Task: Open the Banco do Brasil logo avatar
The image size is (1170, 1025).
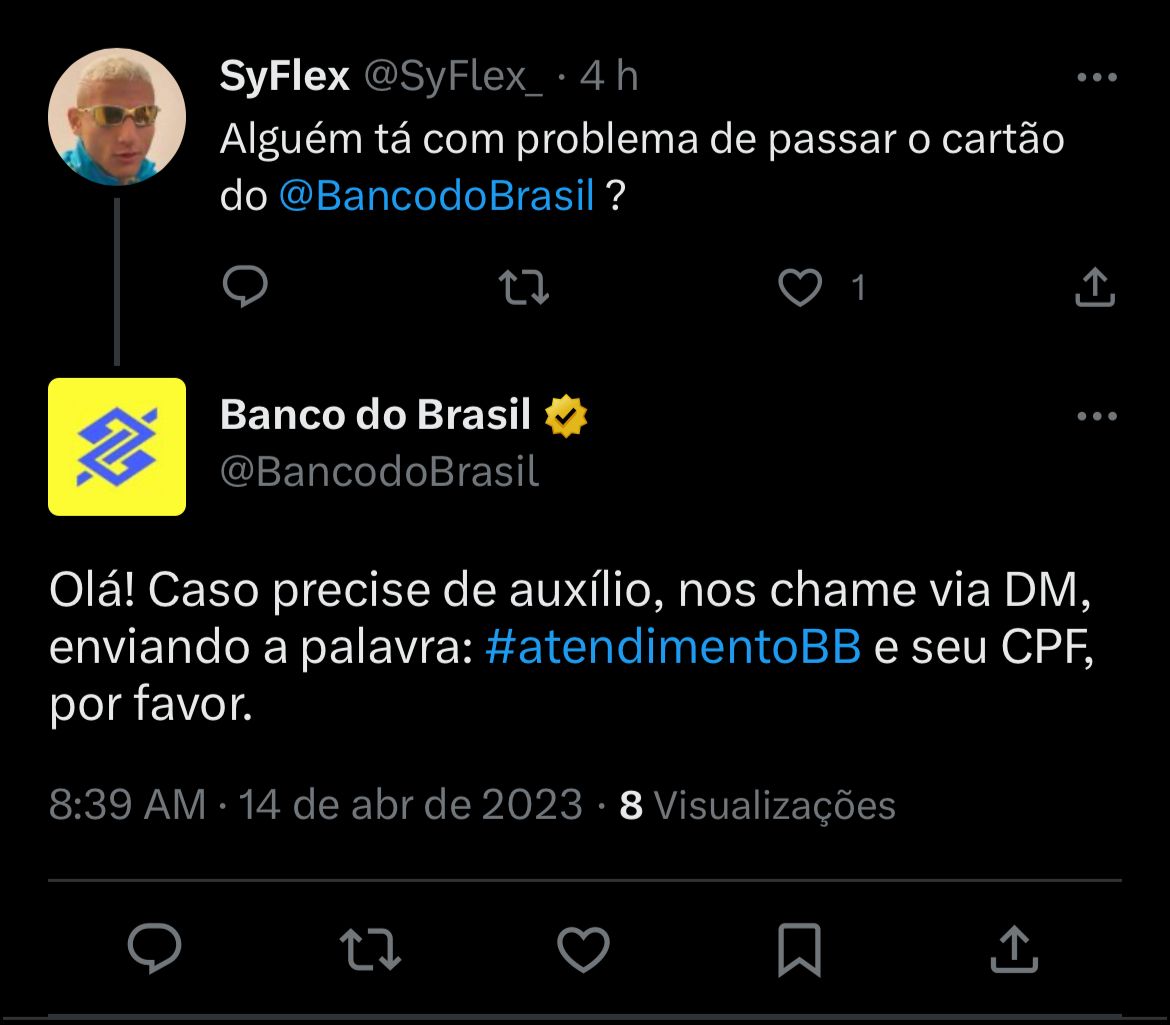Action: 117,446
